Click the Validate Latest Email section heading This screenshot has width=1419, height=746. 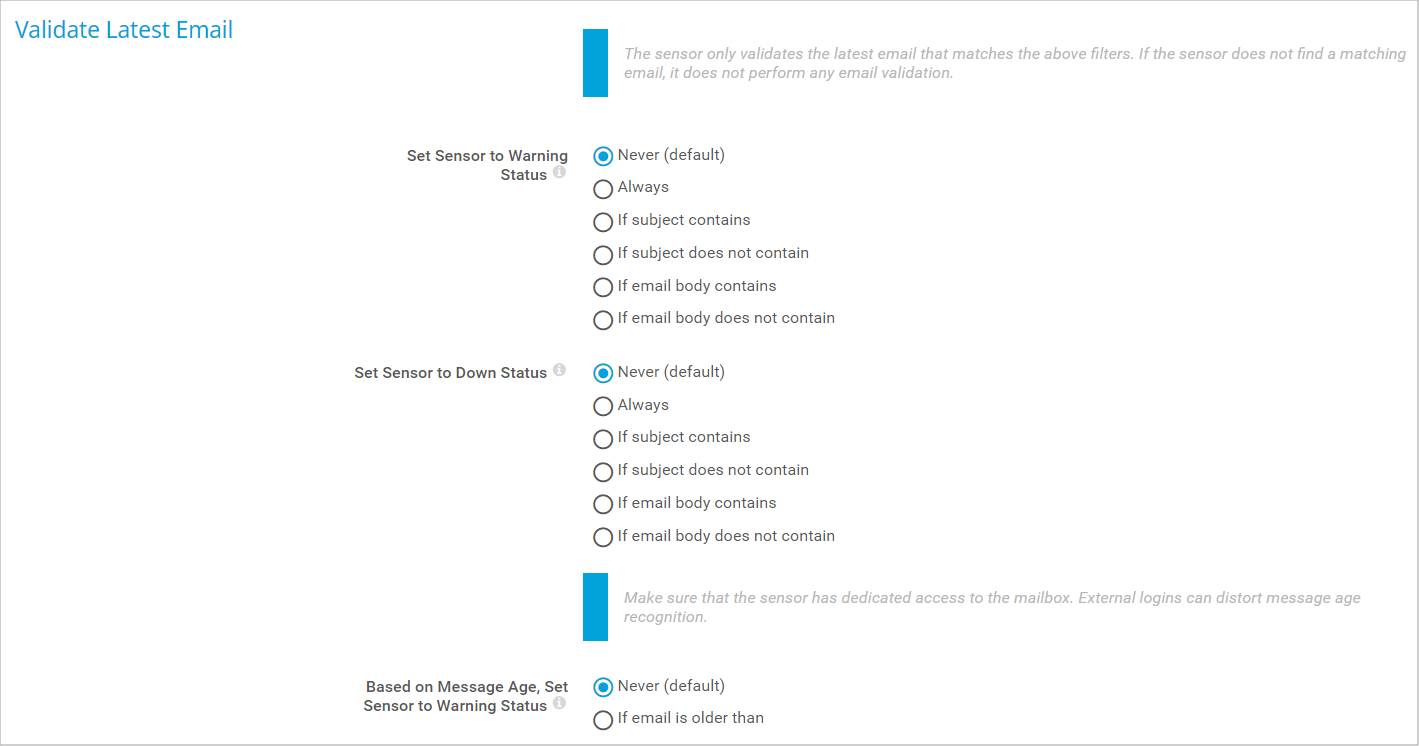tap(124, 30)
